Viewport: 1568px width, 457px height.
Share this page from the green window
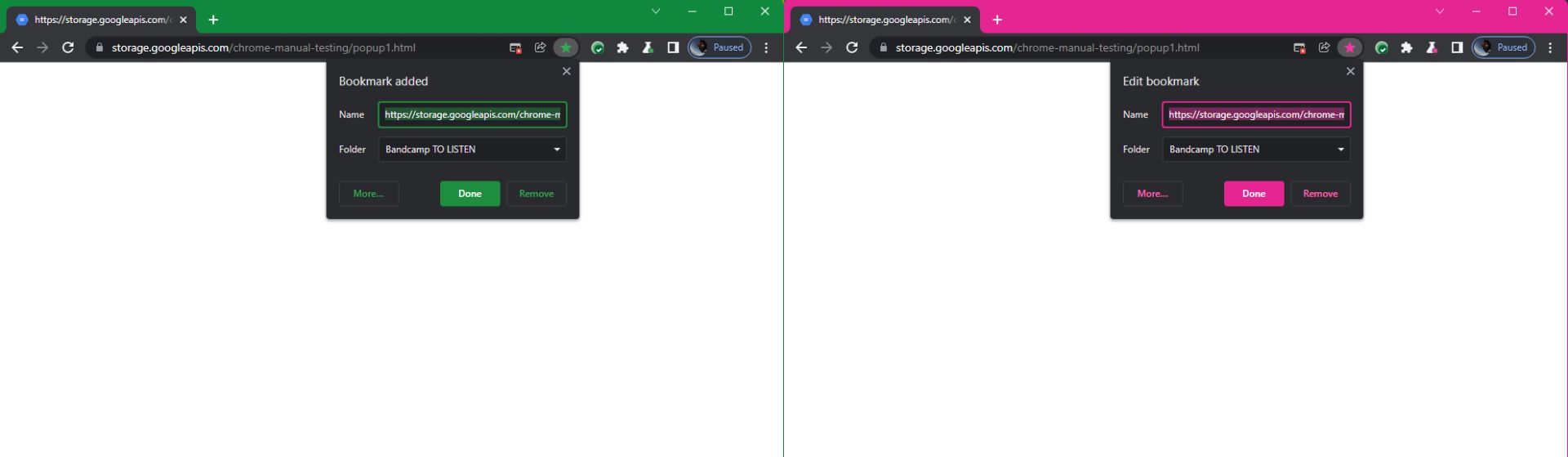(540, 47)
